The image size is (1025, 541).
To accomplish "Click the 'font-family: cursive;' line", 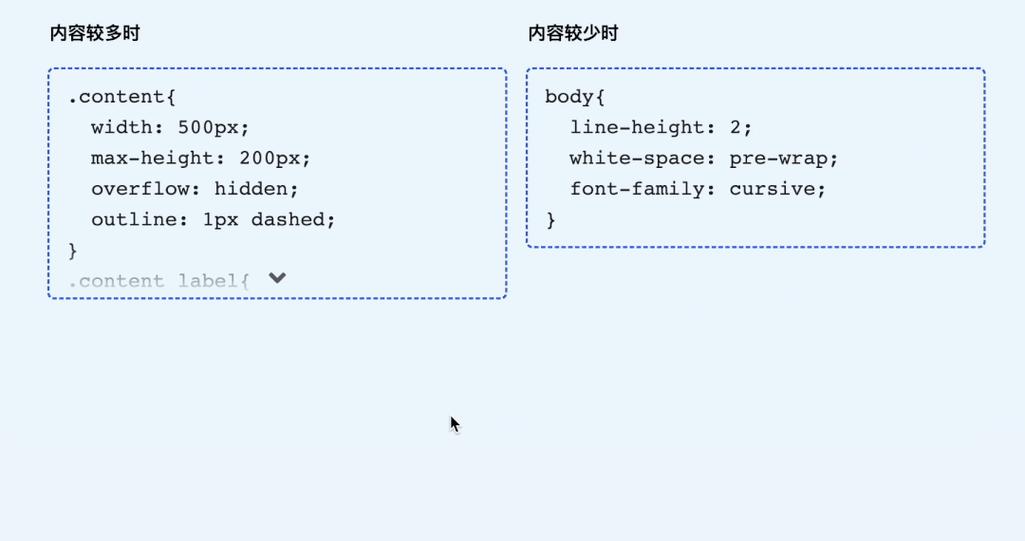I will pyautogui.click(x=697, y=189).
